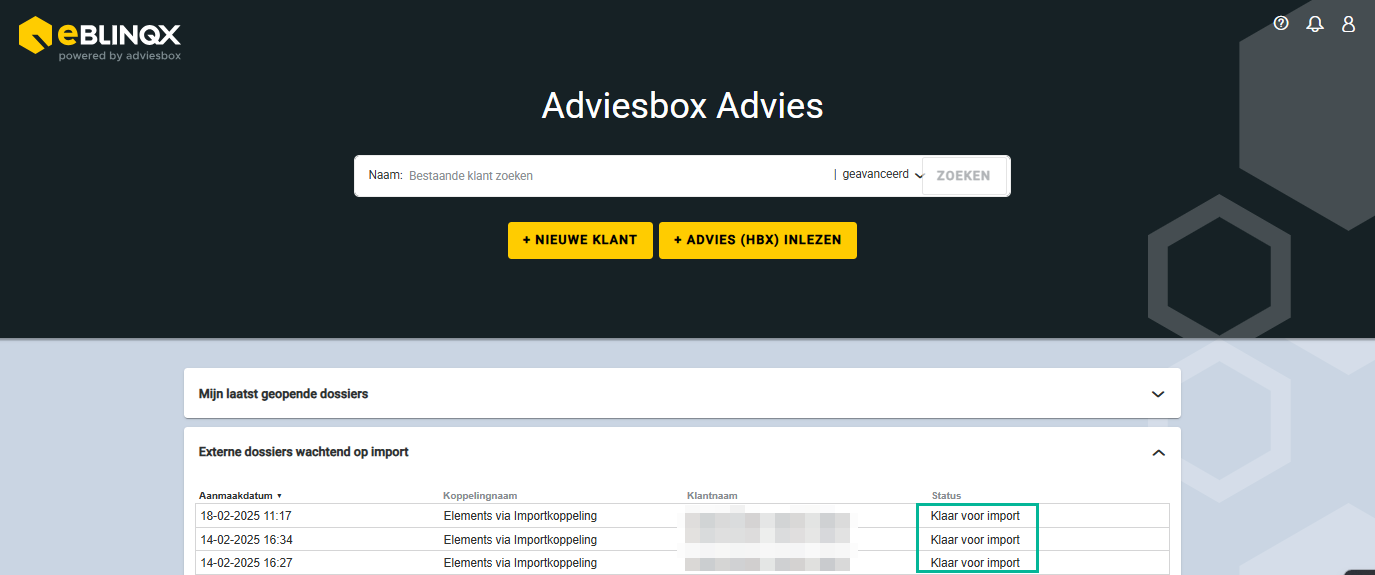Click the ZOEKEN button
Image resolution: width=1375 pixels, height=575 pixels.
[x=964, y=176]
